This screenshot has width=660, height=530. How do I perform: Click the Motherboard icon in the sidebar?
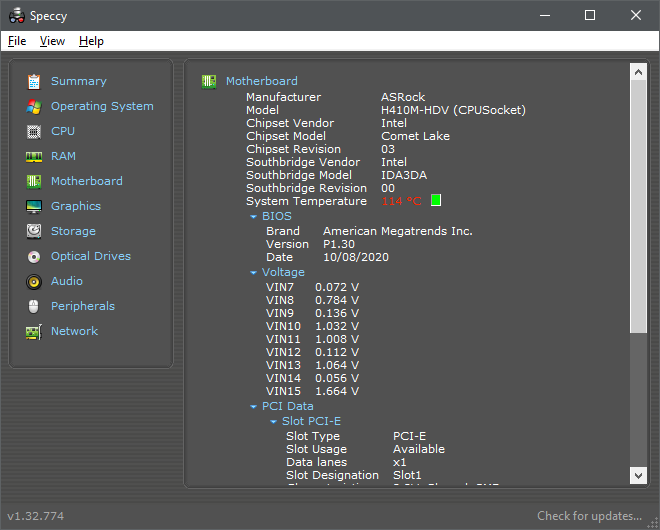click(34, 181)
